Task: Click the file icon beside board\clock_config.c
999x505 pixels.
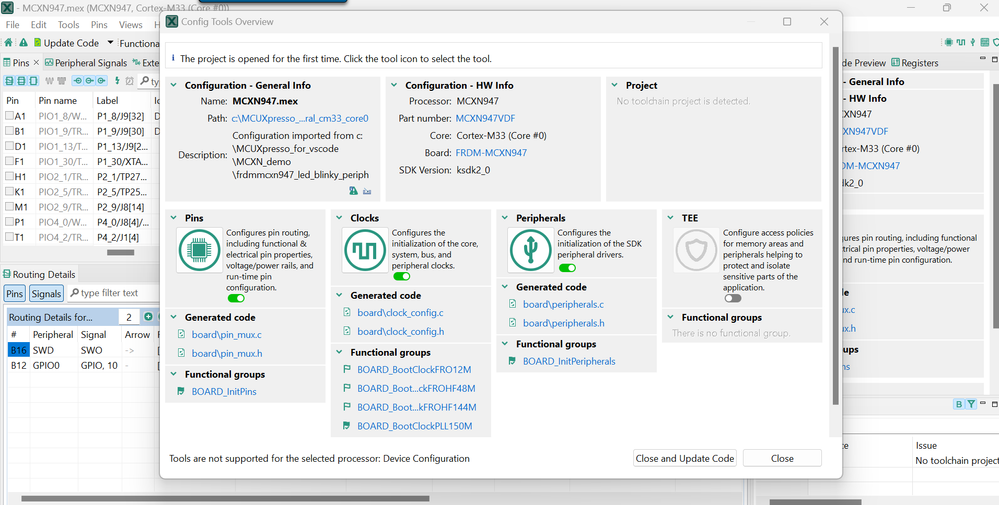Action: point(347,313)
